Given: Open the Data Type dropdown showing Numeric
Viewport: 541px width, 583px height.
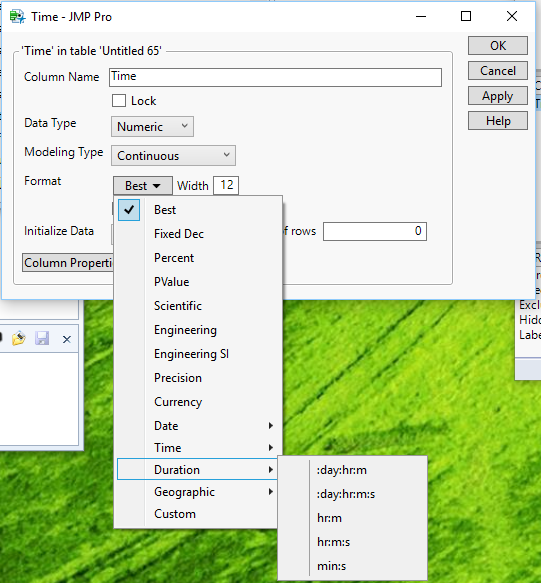Looking at the screenshot, I should [x=152, y=126].
